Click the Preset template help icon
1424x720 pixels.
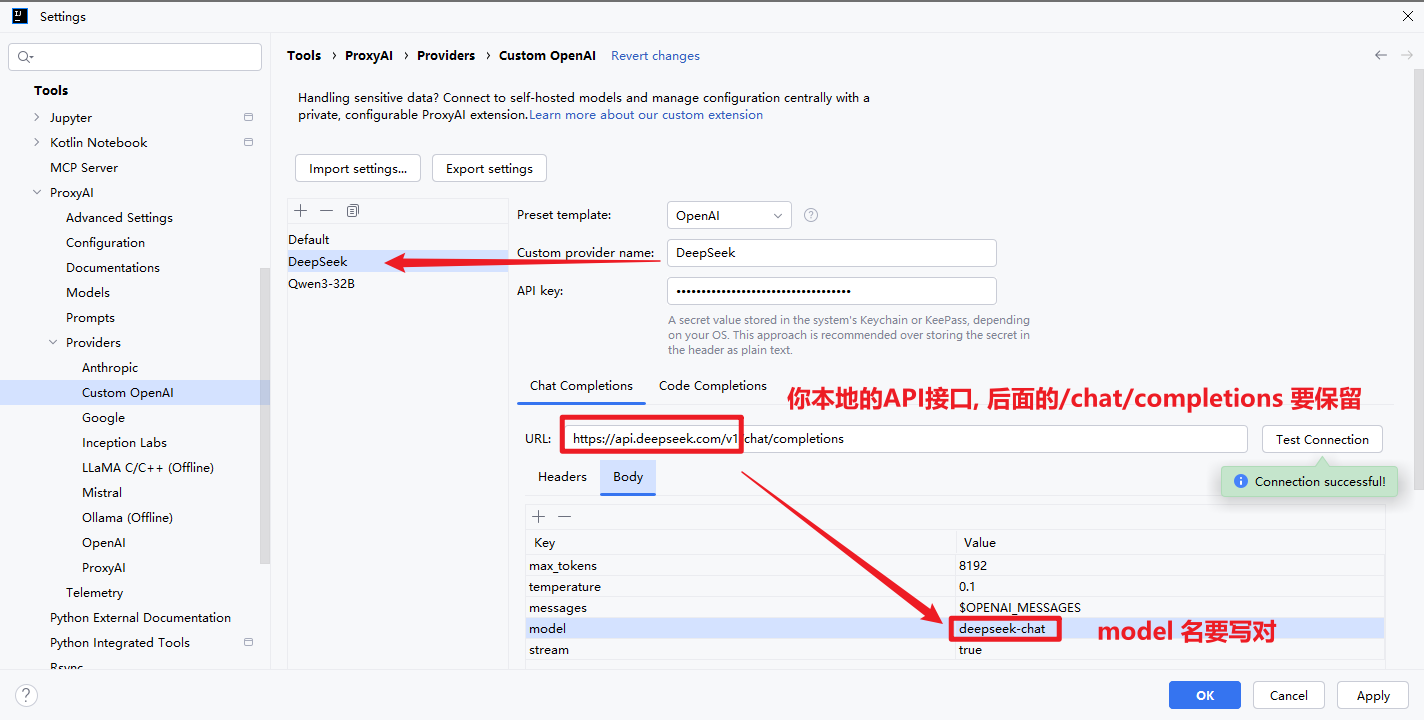811,215
